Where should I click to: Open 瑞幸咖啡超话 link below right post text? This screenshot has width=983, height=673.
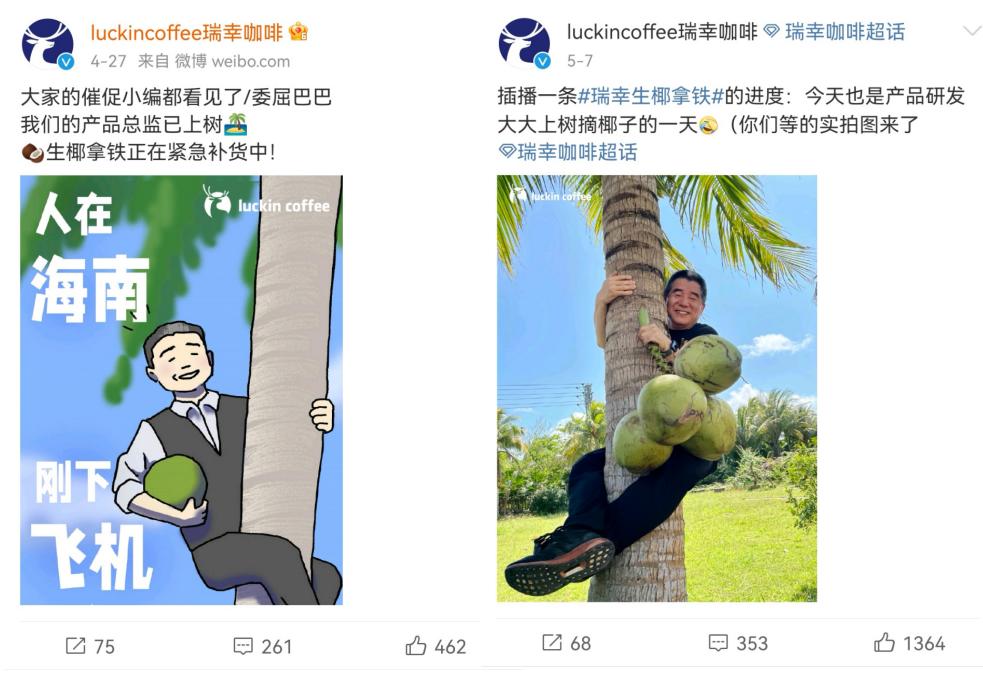click(568, 152)
